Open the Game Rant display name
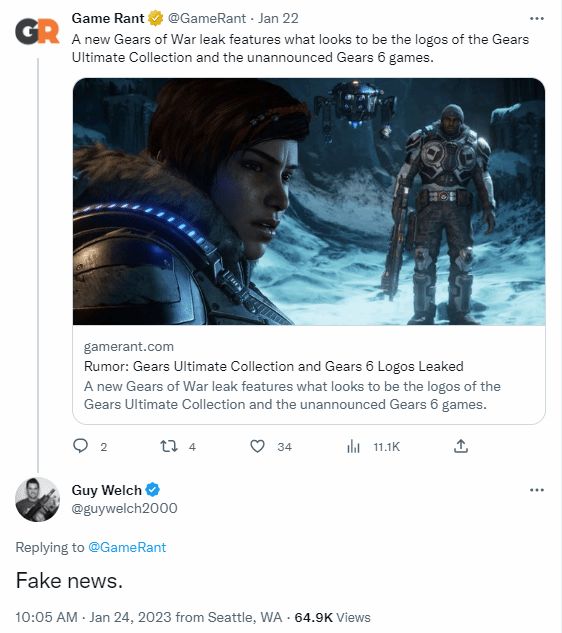Screen dimensions: 562x633 click(108, 19)
